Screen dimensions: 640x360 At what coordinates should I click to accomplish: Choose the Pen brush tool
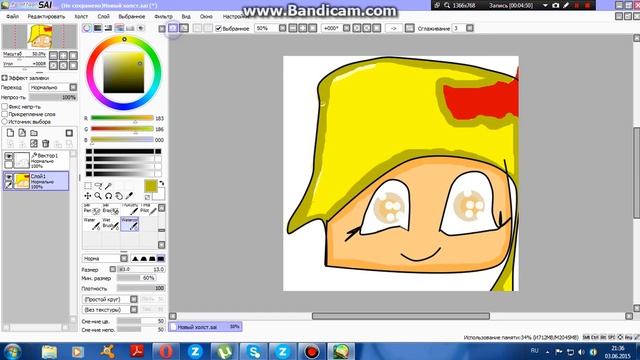pos(92,209)
